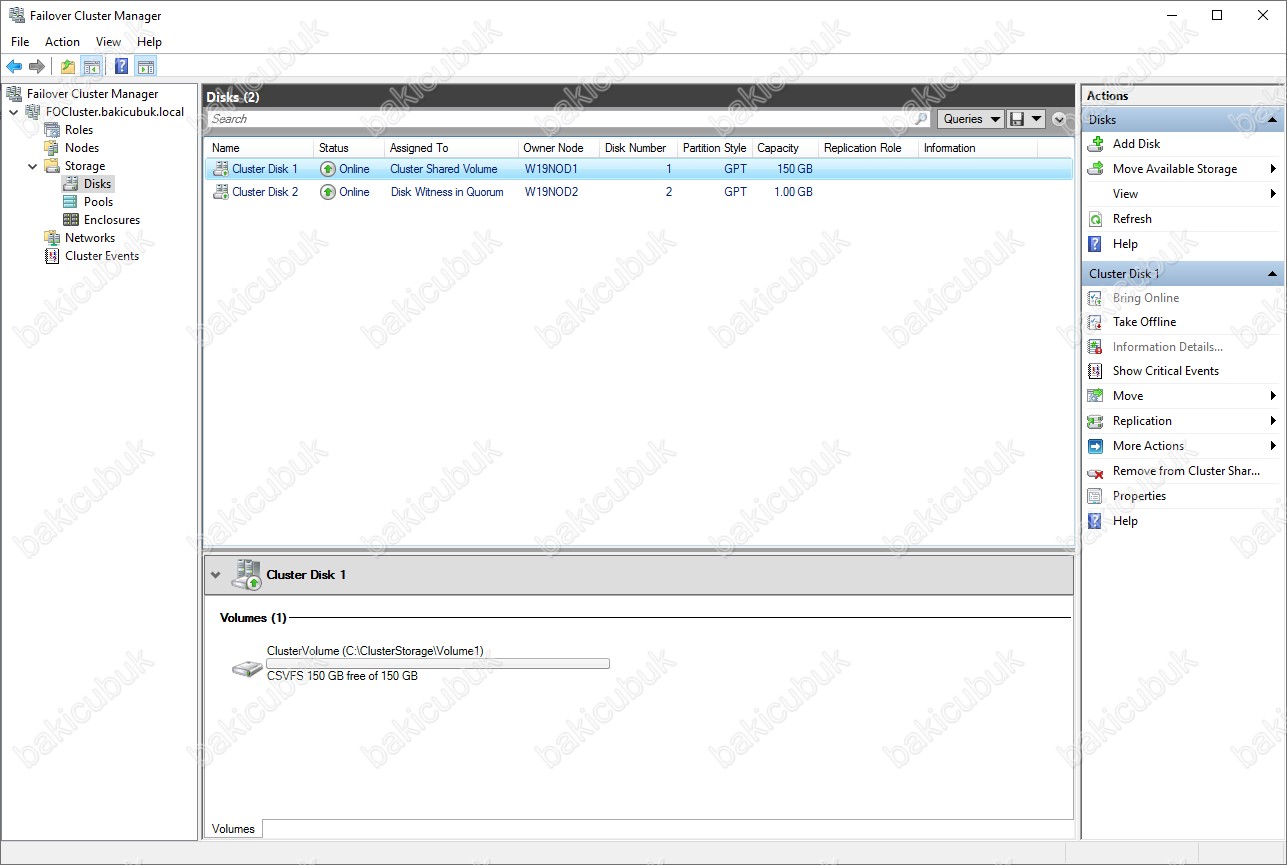Image resolution: width=1287 pixels, height=865 pixels.
Task: Click the Remove from Cluster Shared Volumes icon
Action: (1095, 471)
